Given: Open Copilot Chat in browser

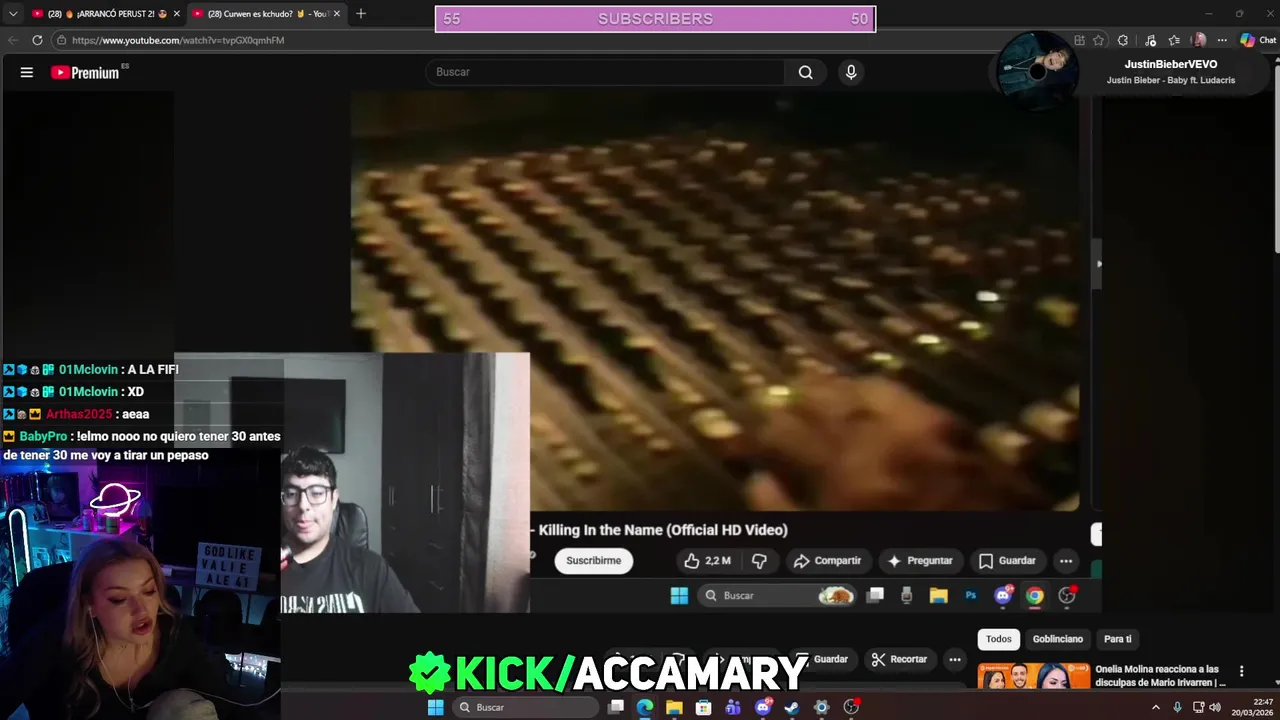Looking at the screenshot, I should [1258, 40].
